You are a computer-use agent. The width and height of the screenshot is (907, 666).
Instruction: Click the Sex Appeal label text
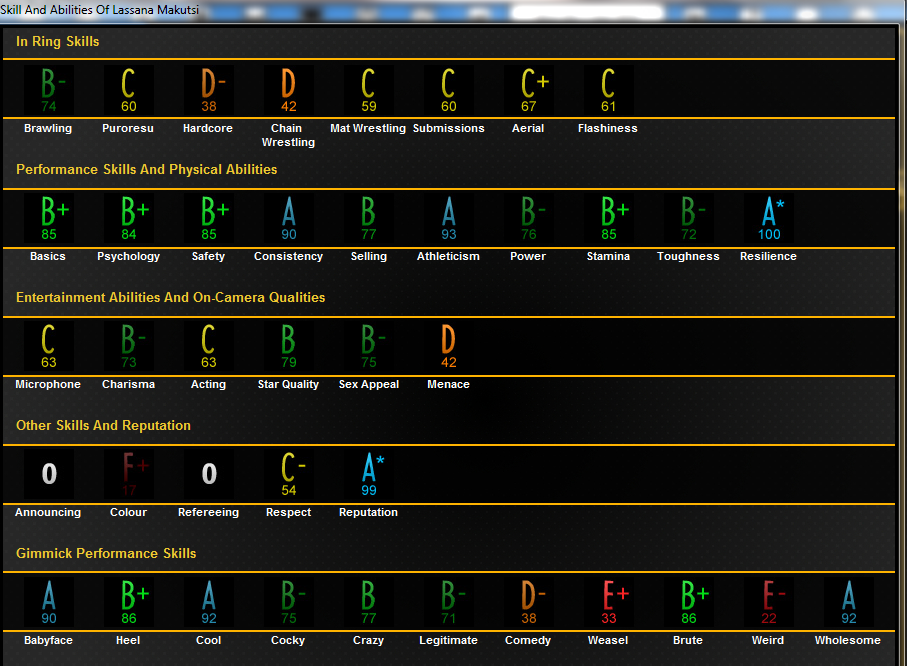click(368, 384)
